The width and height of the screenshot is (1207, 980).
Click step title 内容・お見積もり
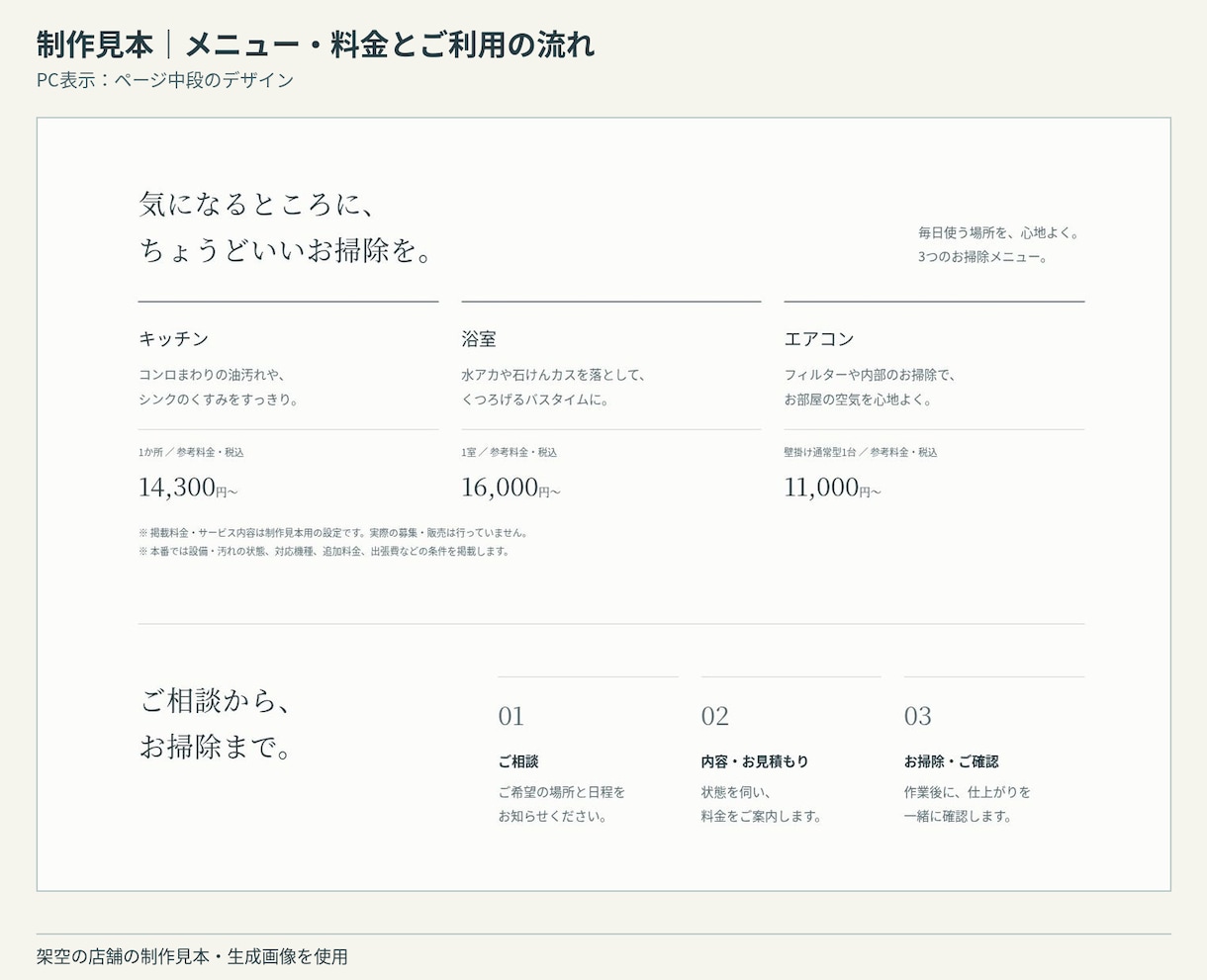(x=755, y=761)
